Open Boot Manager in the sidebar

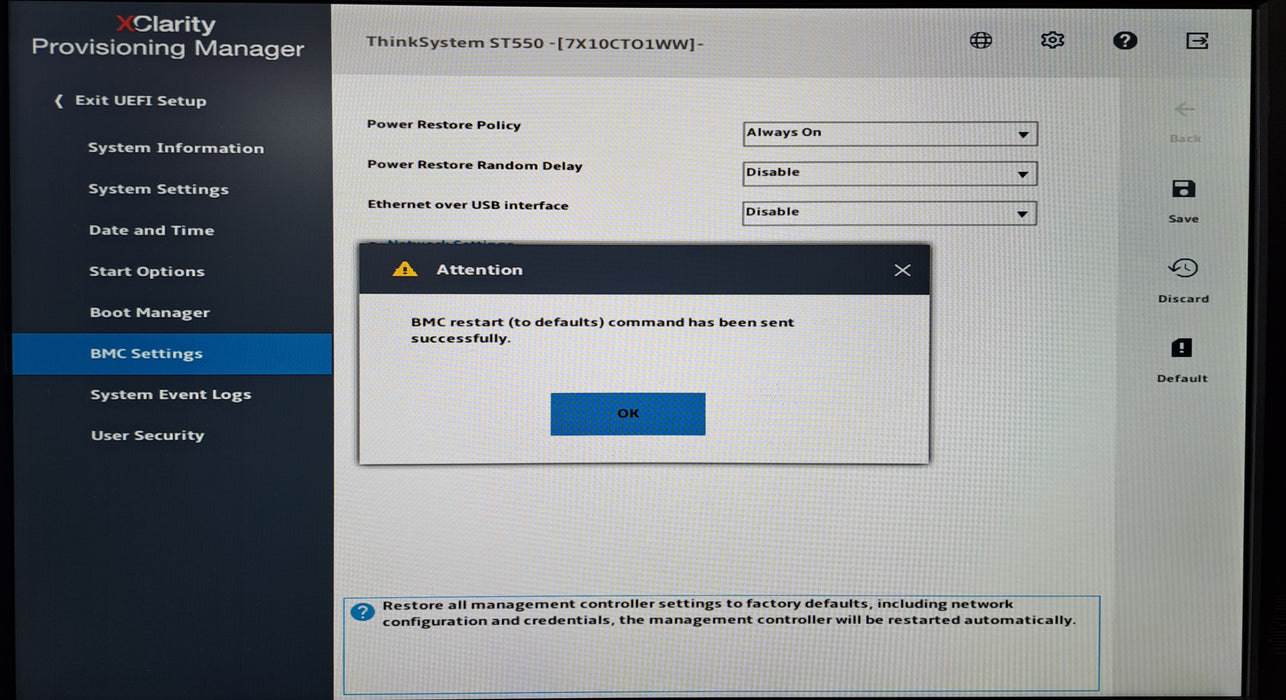(x=150, y=312)
